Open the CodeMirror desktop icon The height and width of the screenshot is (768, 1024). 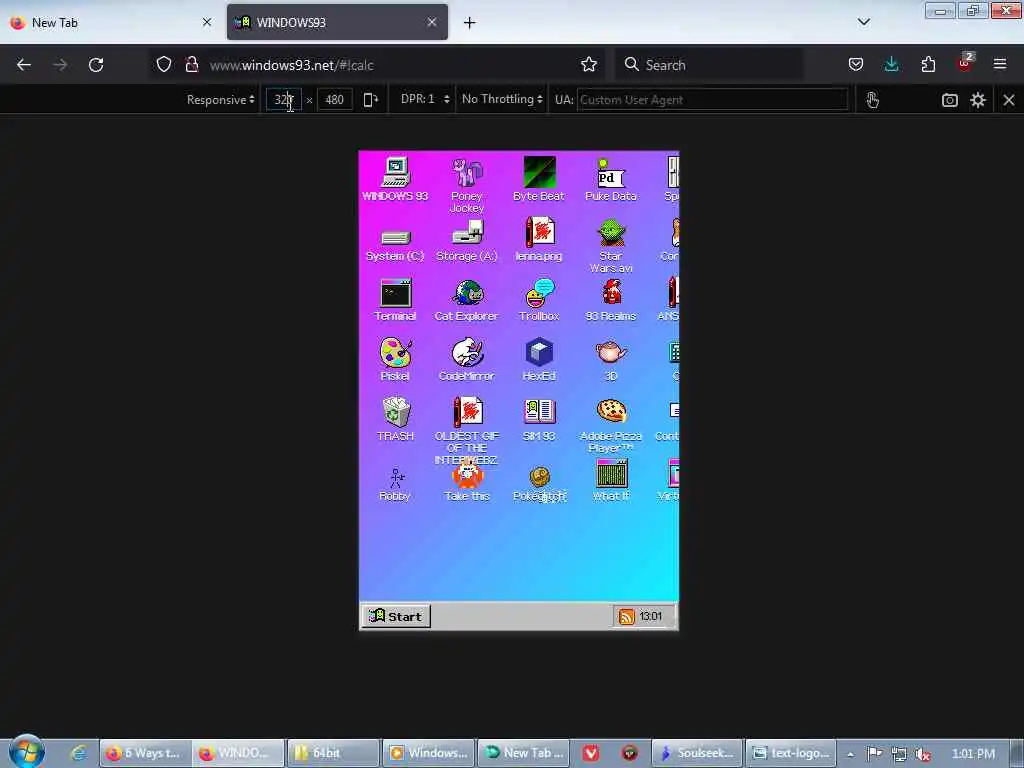pyautogui.click(x=466, y=359)
